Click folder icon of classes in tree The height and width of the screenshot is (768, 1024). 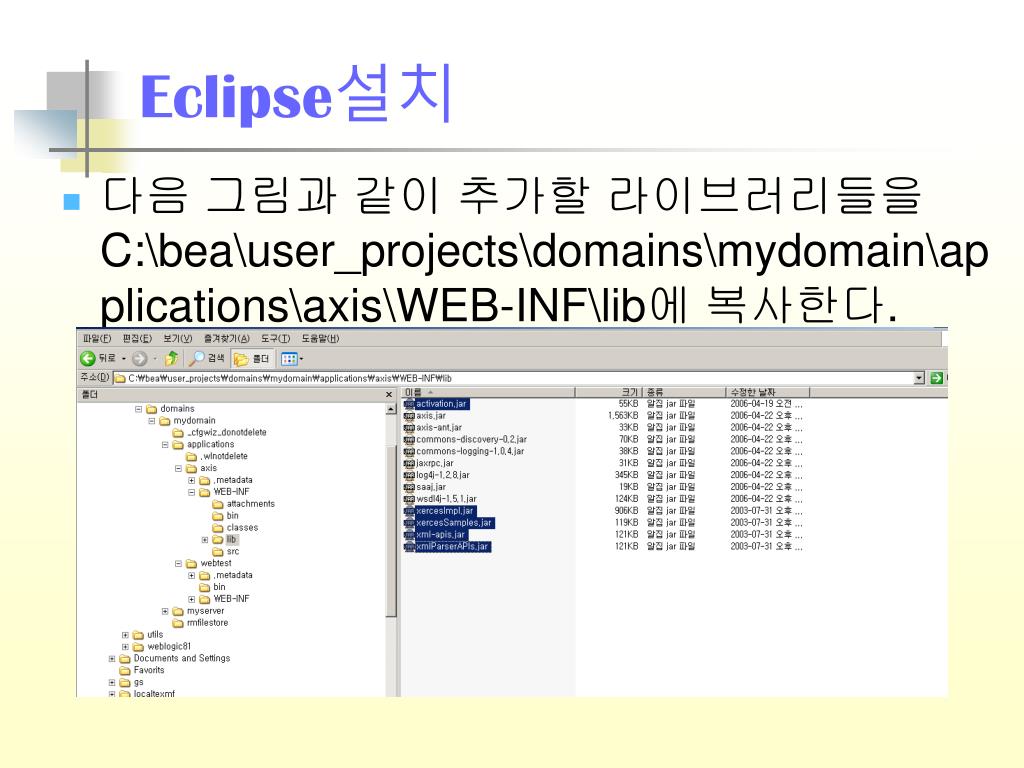218,528
